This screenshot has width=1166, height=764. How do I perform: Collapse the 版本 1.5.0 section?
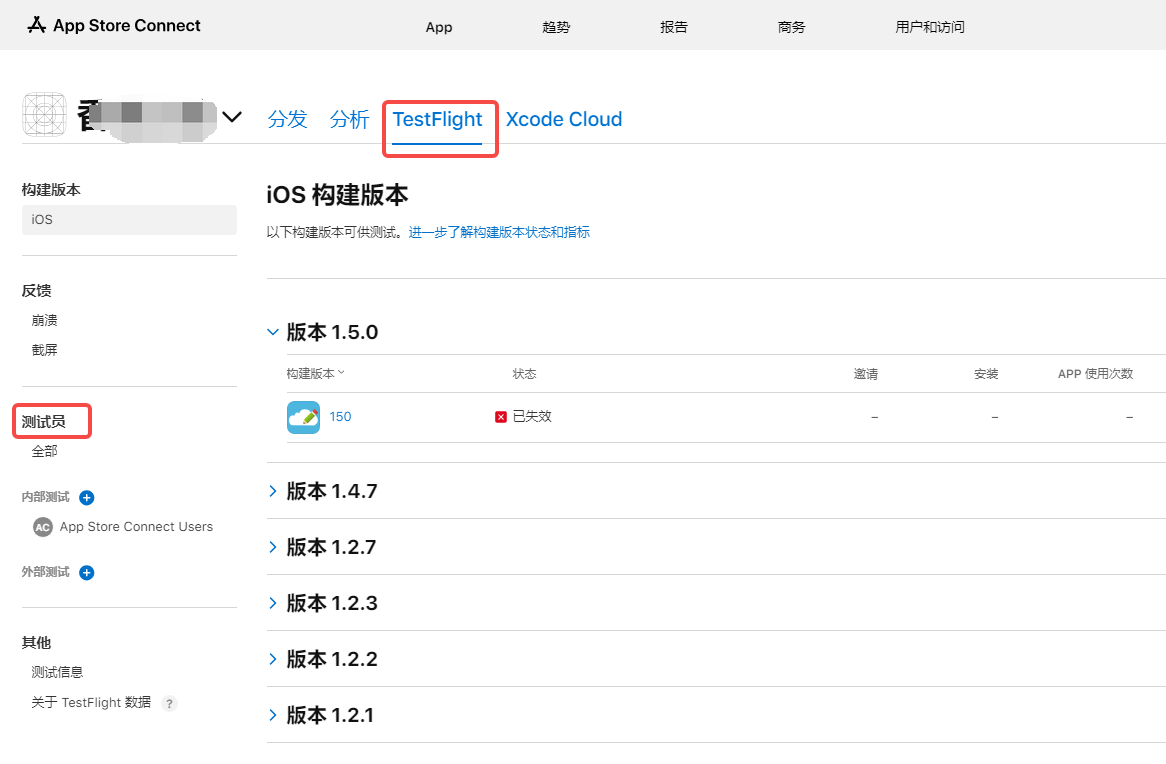click(x=273, y=332)
